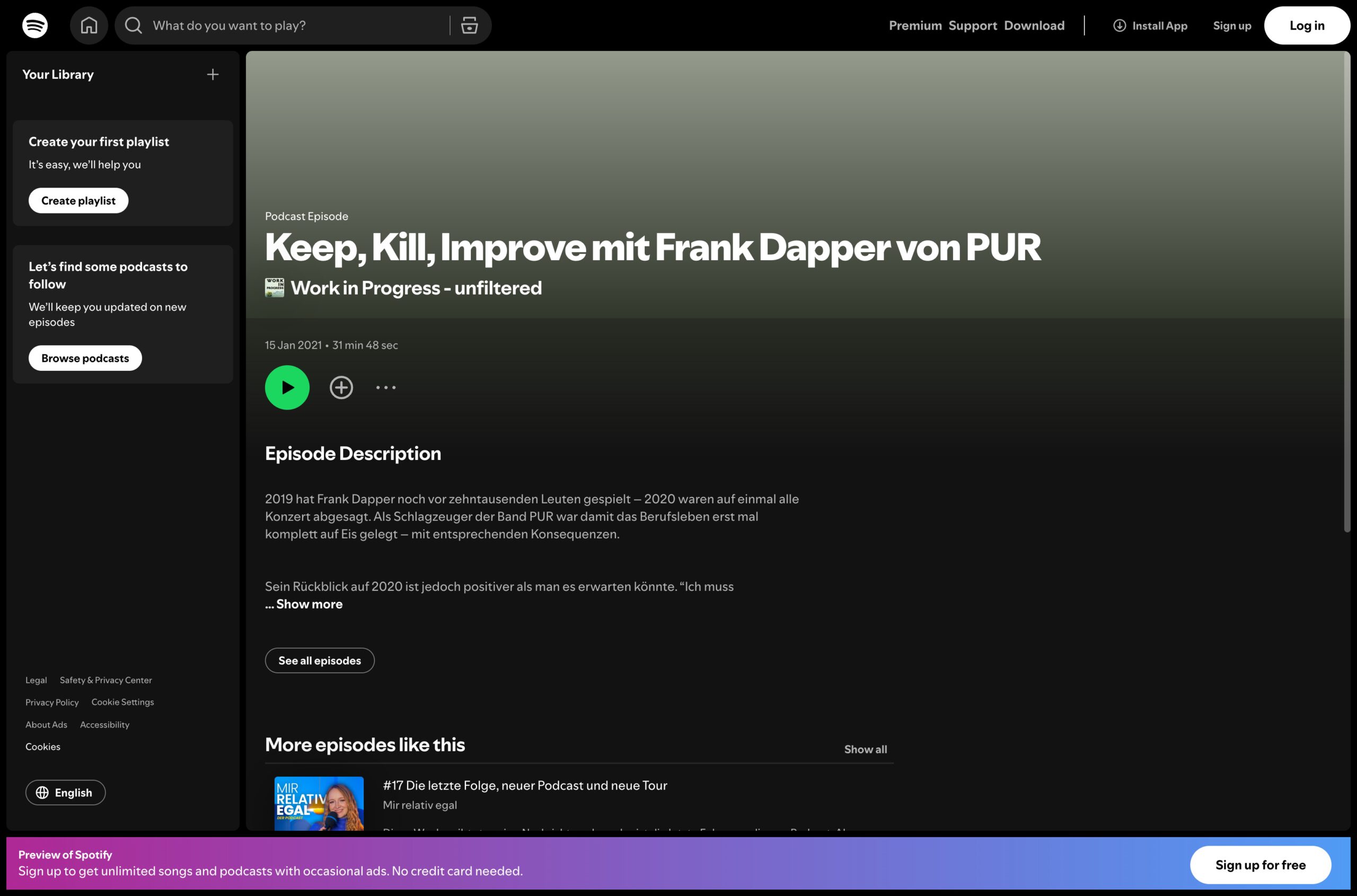Open Accessibility link

[104, 724]
